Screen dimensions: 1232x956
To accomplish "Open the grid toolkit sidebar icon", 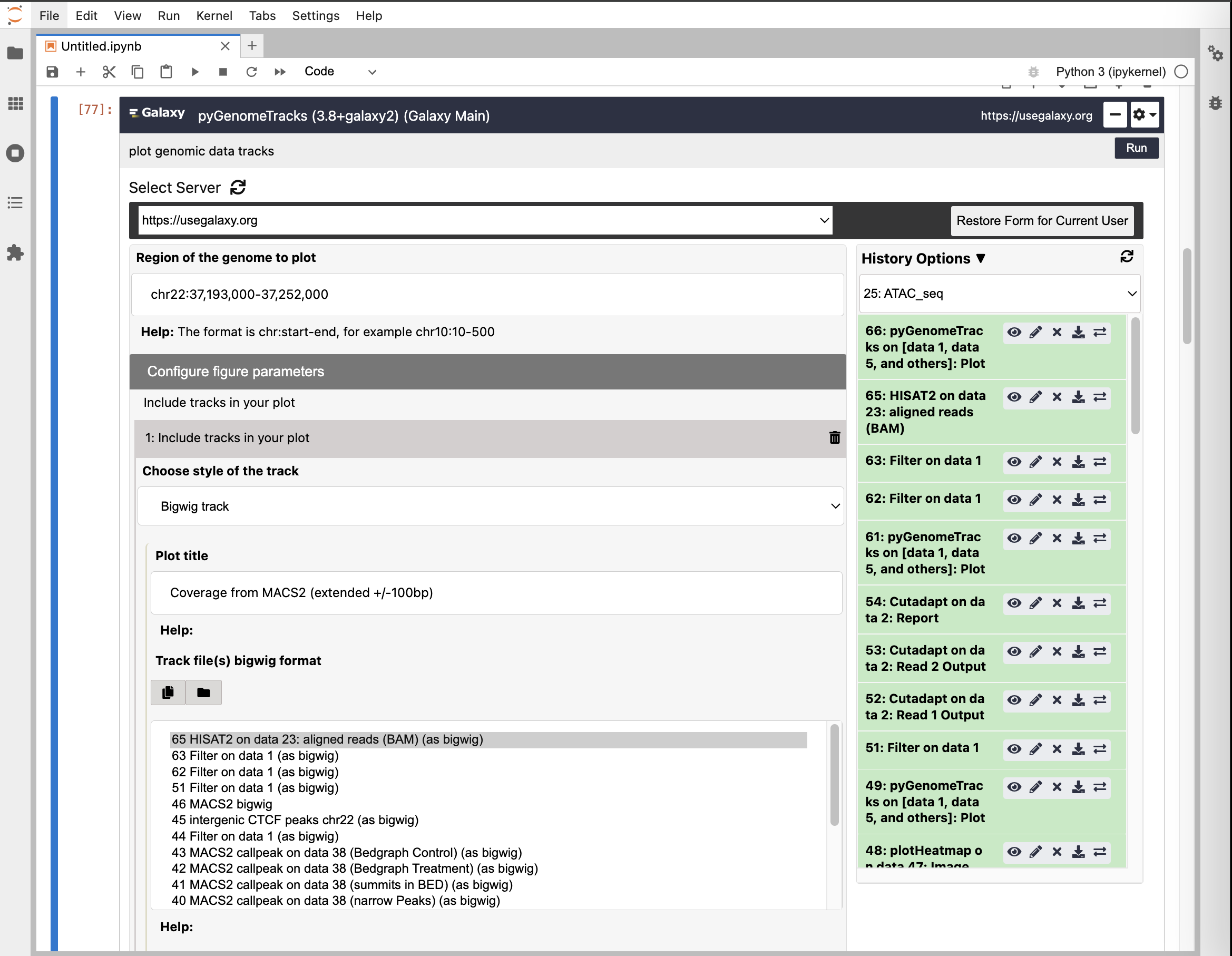I will click(x=15, y=103).
